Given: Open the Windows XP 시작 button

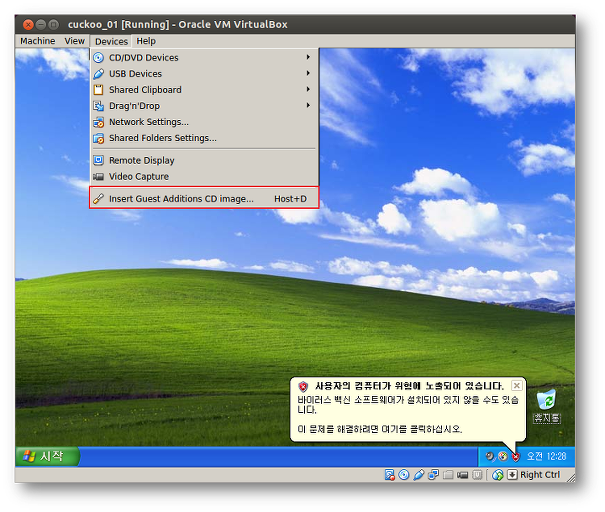Looking at the screenshot, I should point(47,456).
